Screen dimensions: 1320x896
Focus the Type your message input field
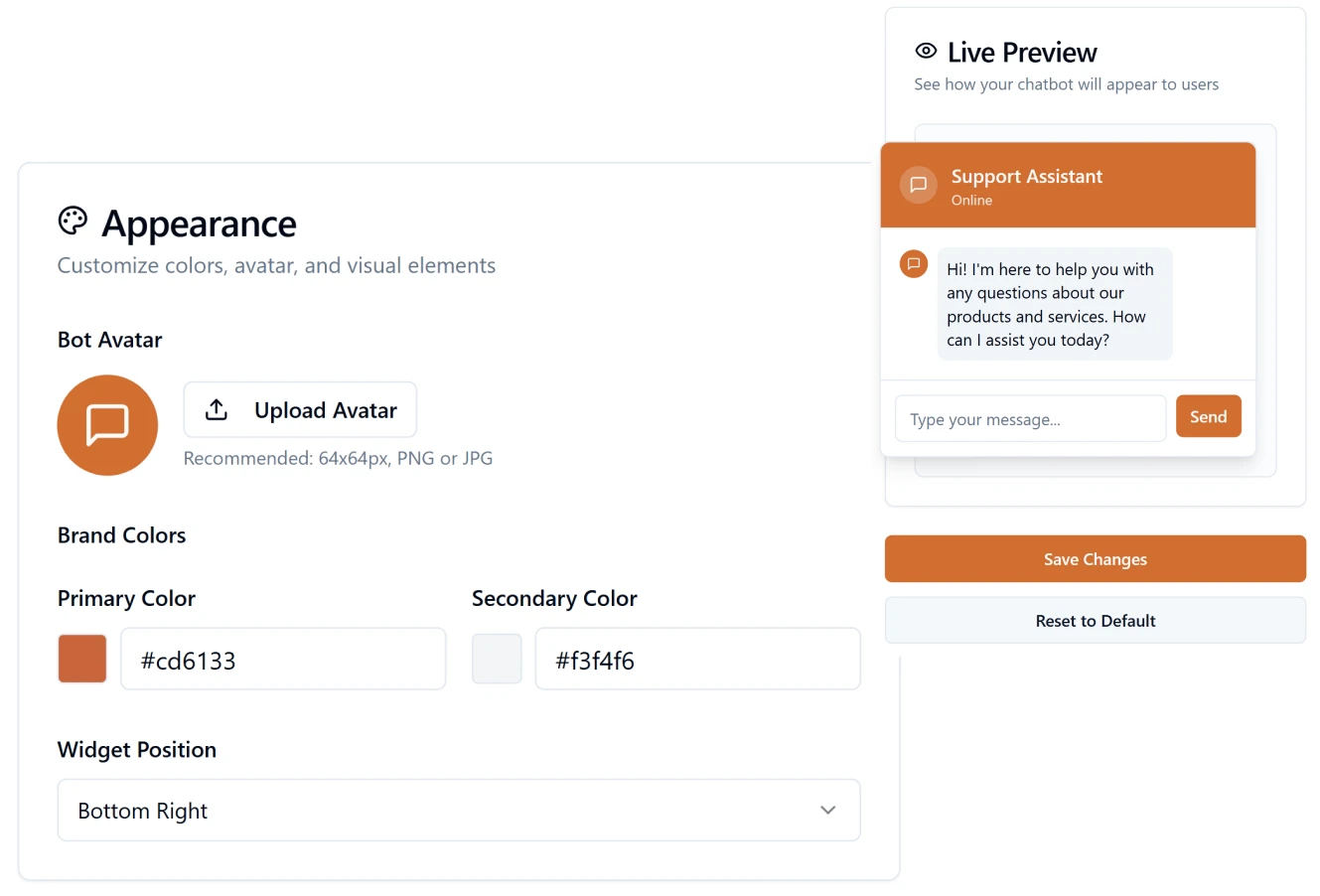[x=1030, y=419]
